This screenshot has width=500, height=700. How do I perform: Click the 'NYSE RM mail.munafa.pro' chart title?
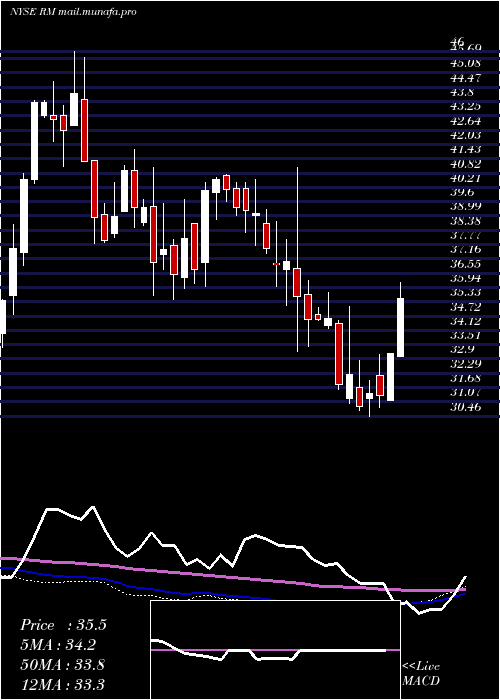73,12
